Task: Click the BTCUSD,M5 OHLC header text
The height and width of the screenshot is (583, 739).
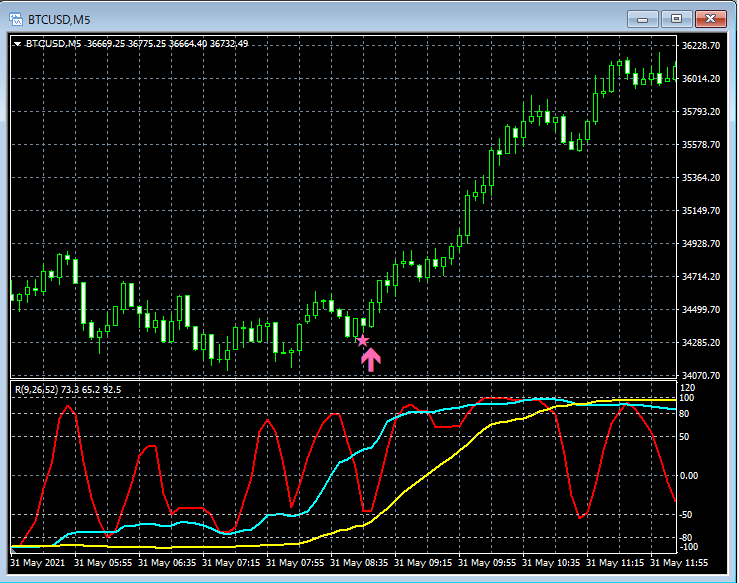Action: (137, 44)
